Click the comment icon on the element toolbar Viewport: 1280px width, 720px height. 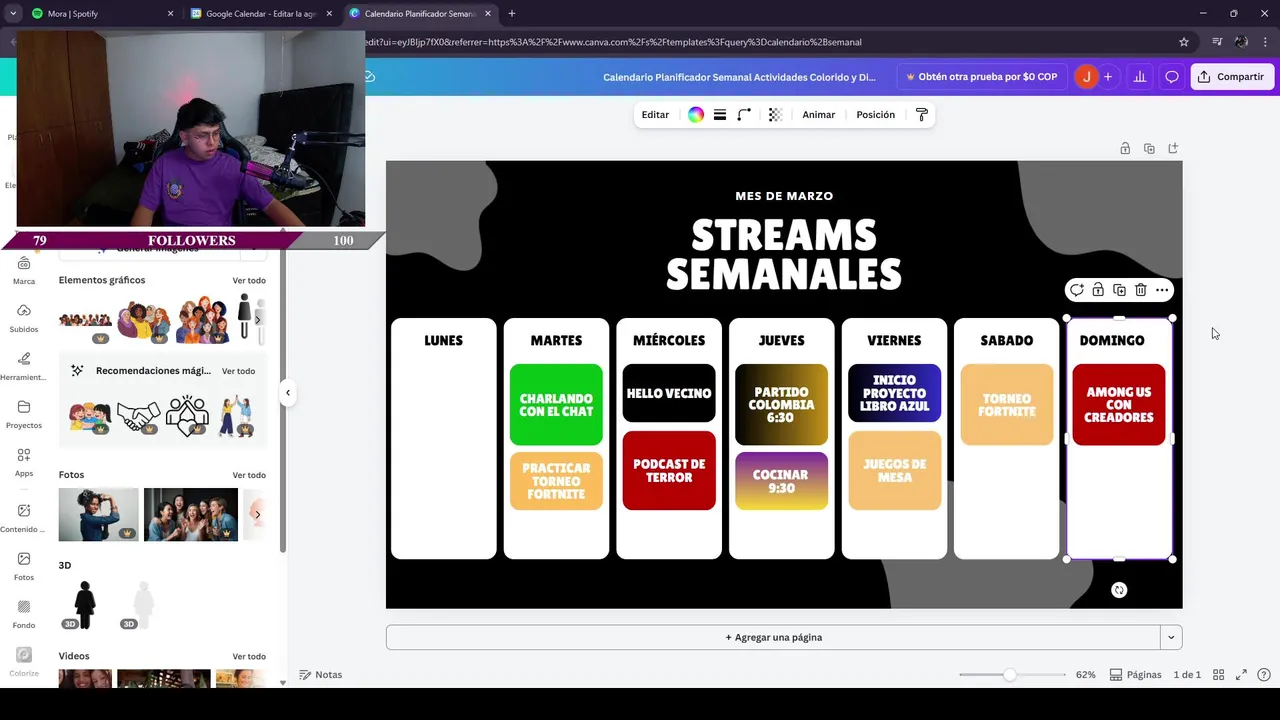pos(1076,290)
